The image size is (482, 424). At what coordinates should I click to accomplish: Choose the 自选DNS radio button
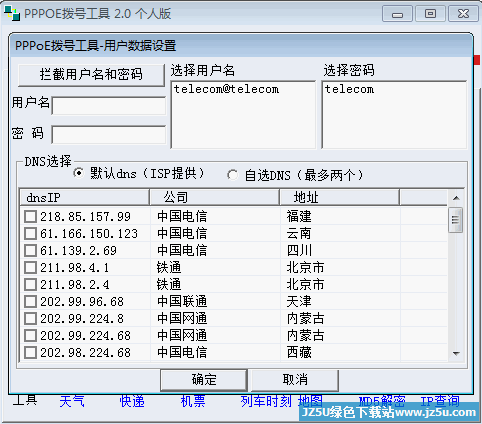(232, 175)
